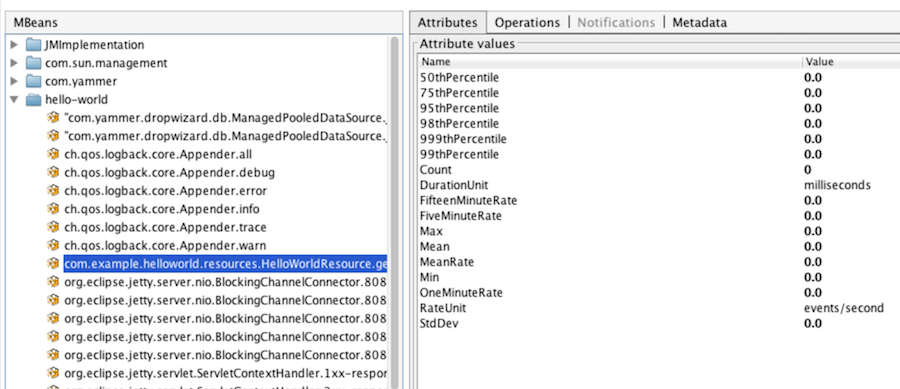Select ch.qos.logback.core.Appender.warn MBean

pos(165,246)
